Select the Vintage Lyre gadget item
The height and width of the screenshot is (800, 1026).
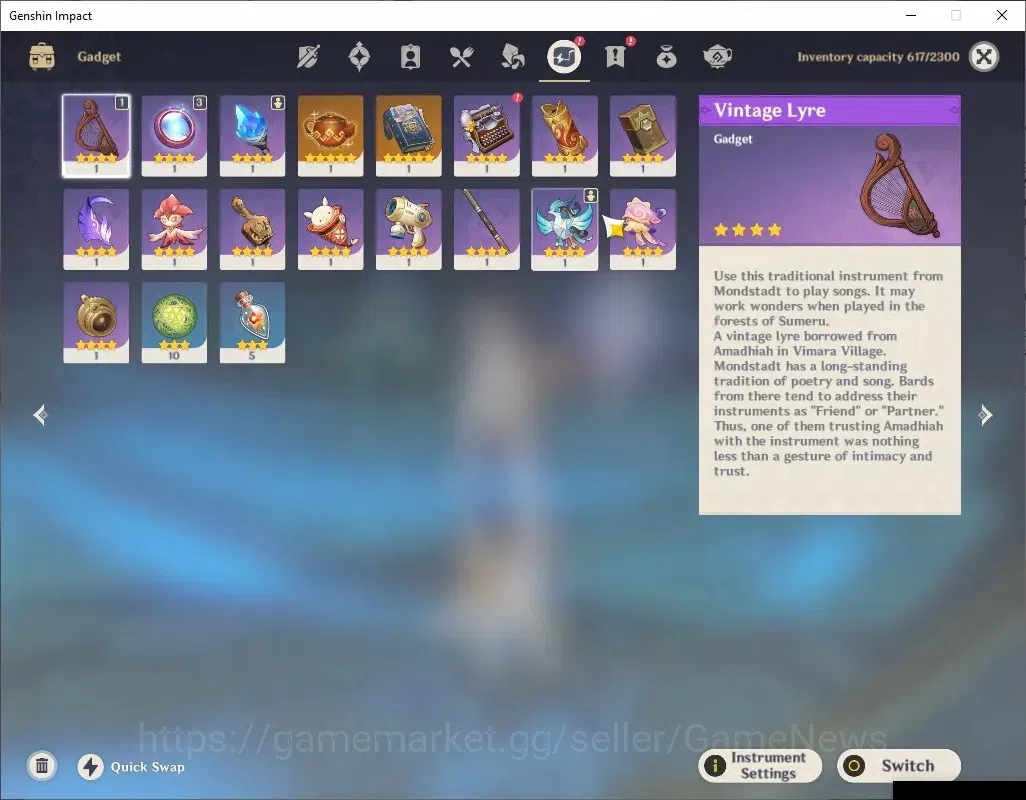pos(96,135)
